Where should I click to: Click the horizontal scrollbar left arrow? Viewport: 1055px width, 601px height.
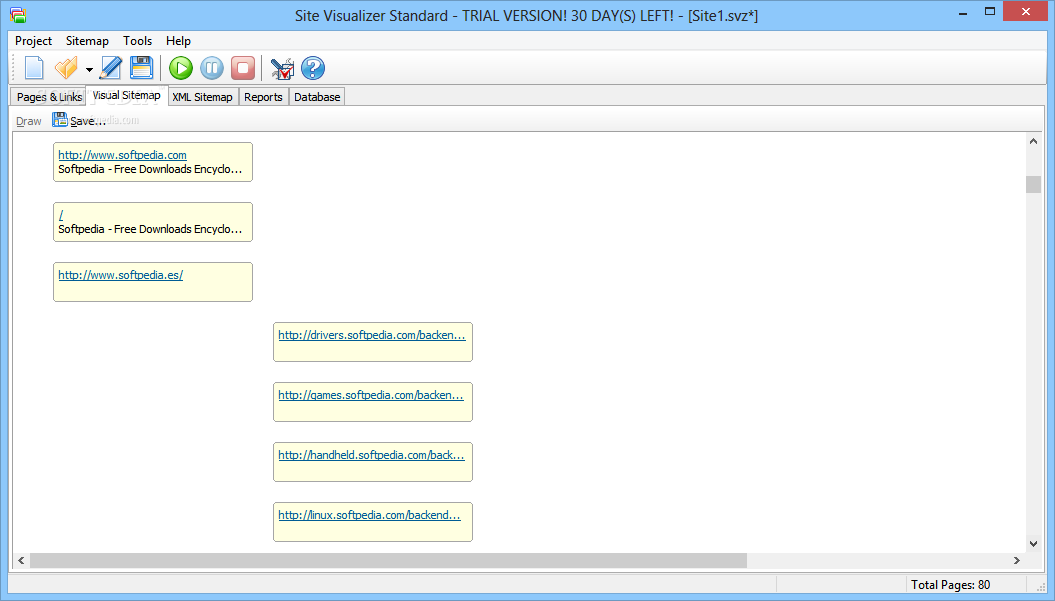click(21, 560)
